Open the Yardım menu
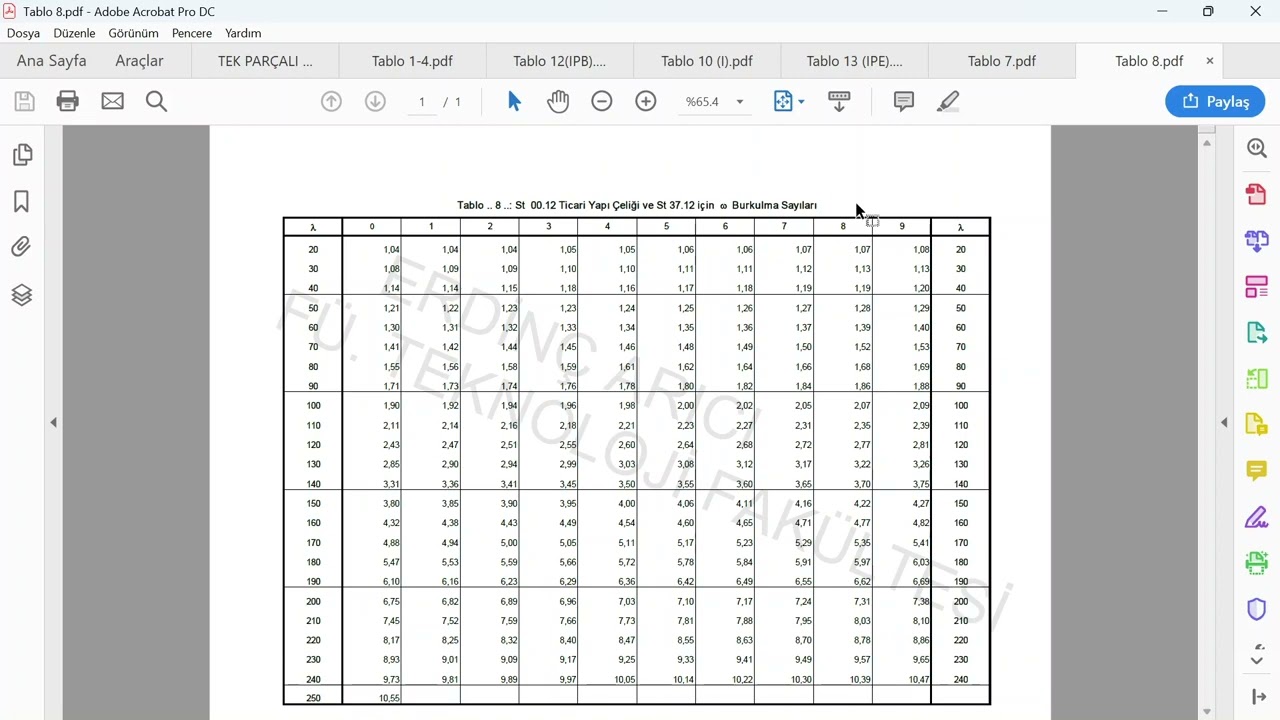1280x720 pixels. tap(243, 33)
